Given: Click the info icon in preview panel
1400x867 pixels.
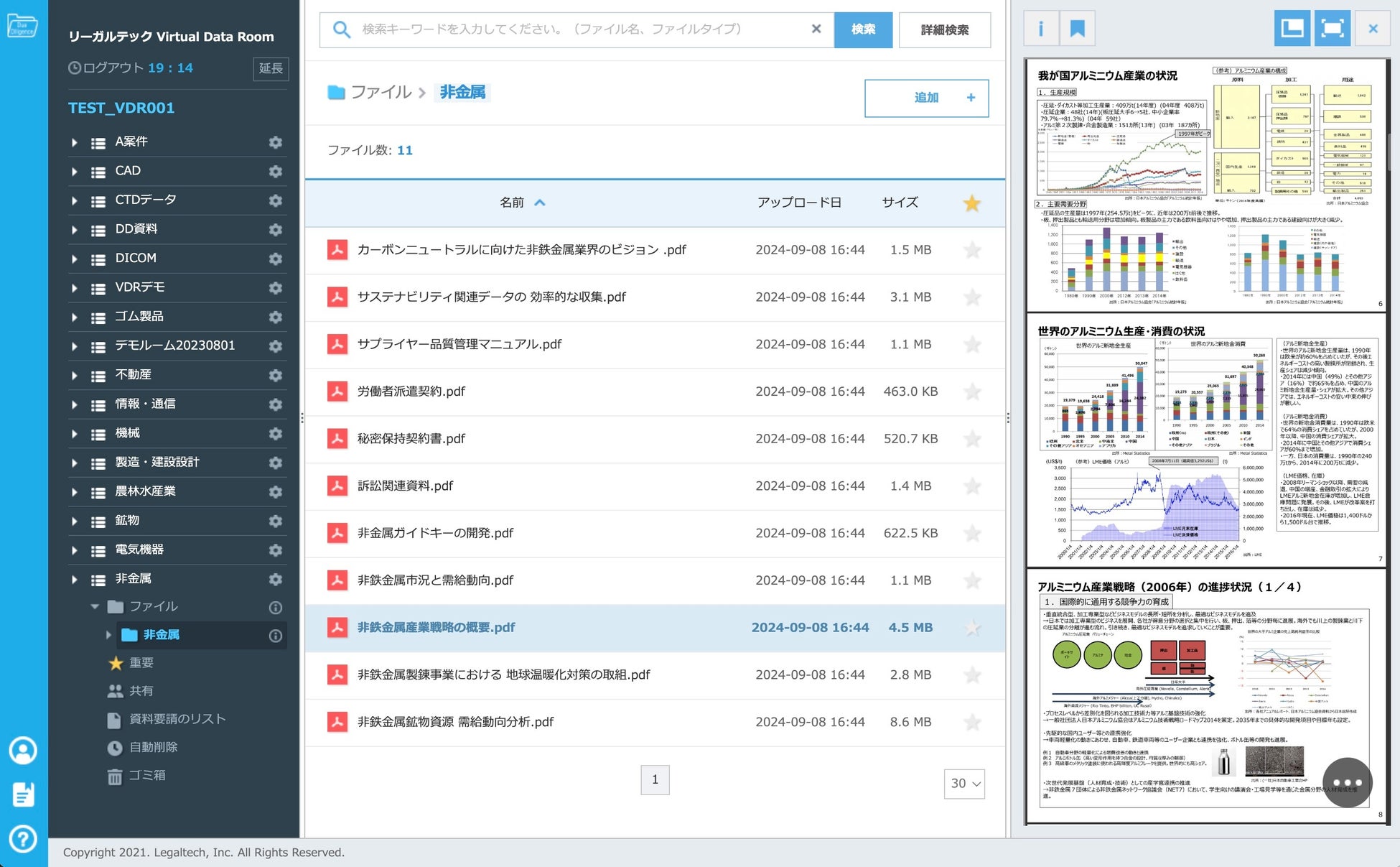Looking at the screenshot, I should (x=1040, y=29).
